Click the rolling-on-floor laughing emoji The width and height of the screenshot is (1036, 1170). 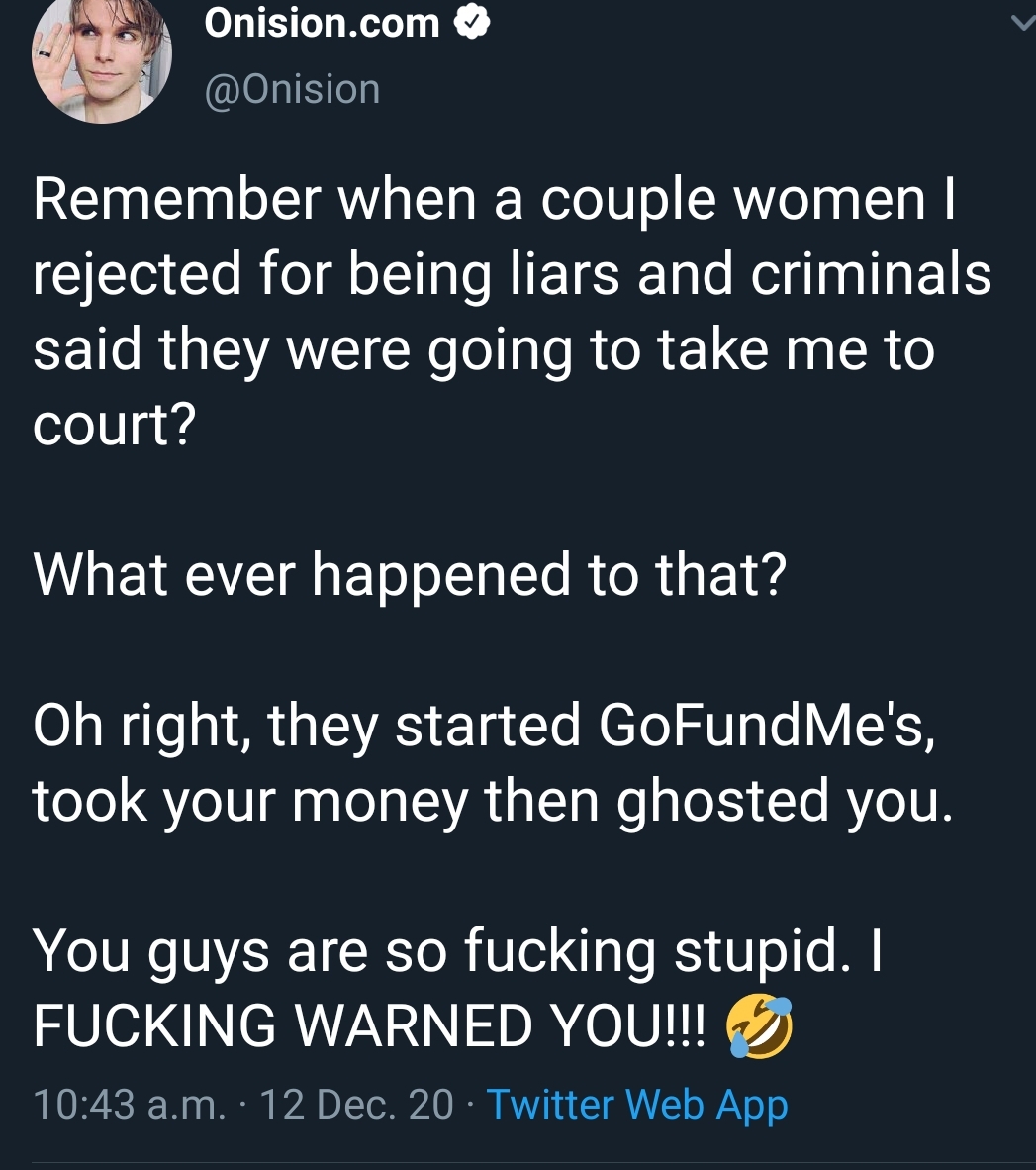click(759, 1026)
